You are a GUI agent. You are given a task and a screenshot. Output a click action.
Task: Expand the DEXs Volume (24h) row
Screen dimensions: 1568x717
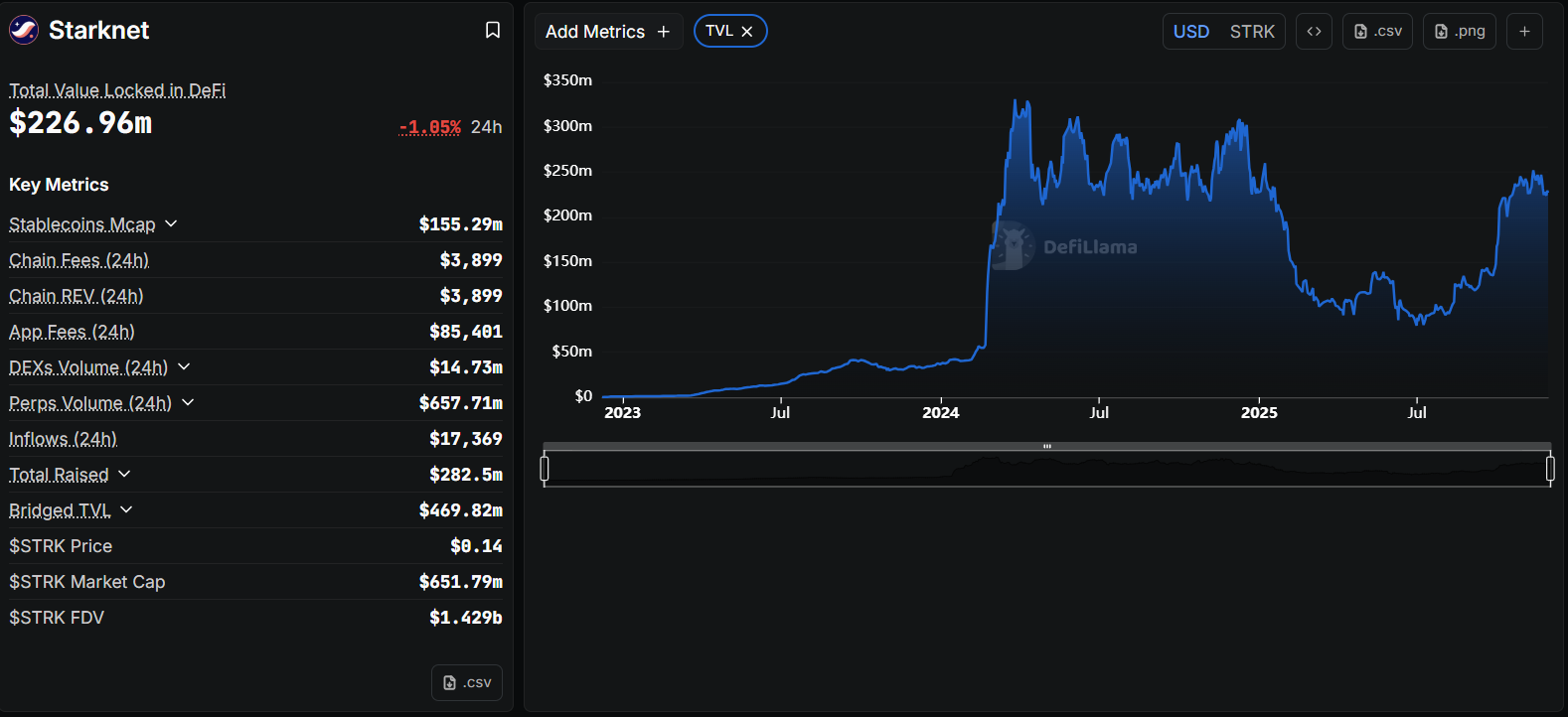tap(184, 367)
